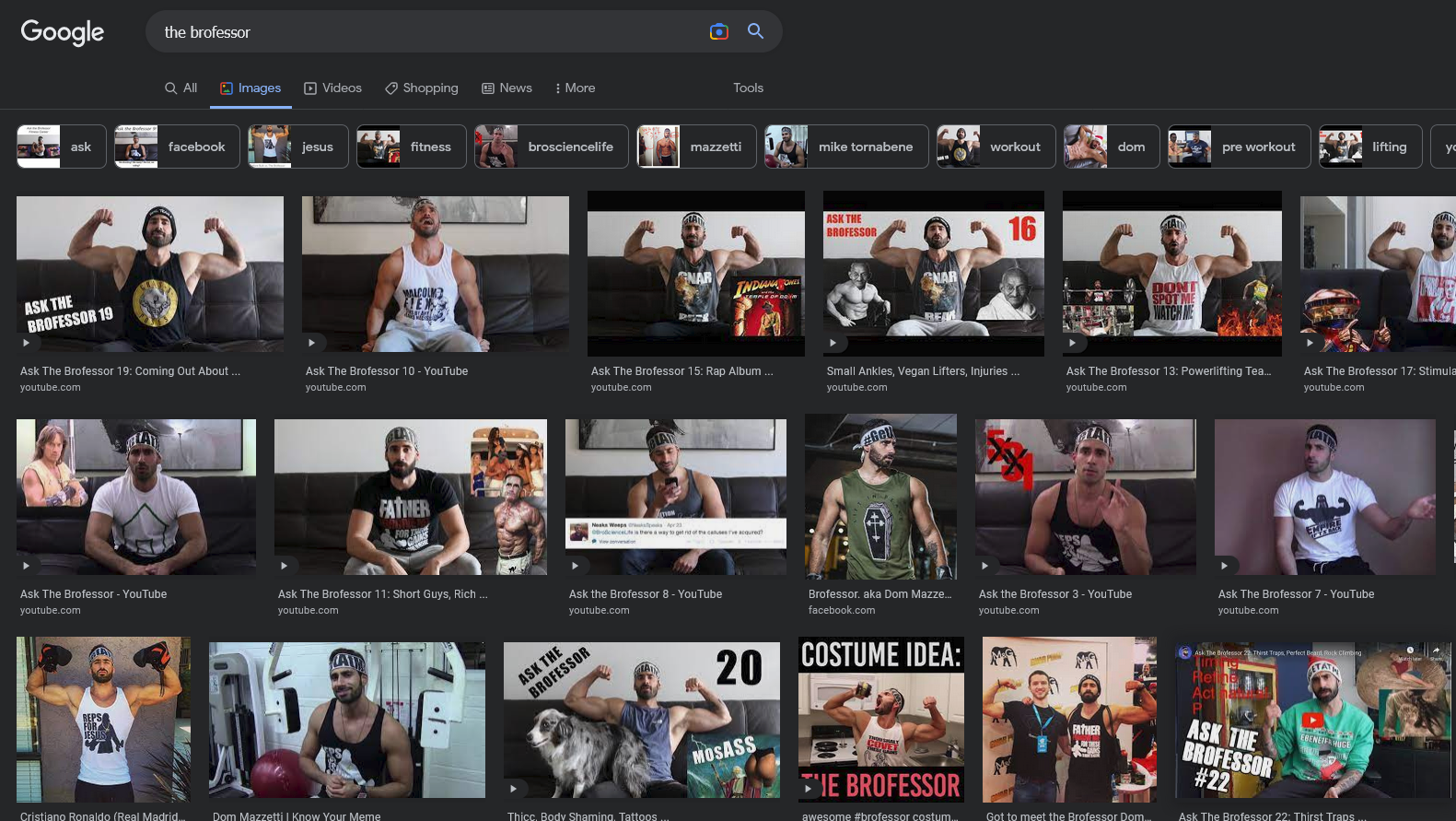Click play icon on Ask the Brofessor 3
Image resolution: width=1456 pixels, height=821 pixels.
(x=984, y=566)
